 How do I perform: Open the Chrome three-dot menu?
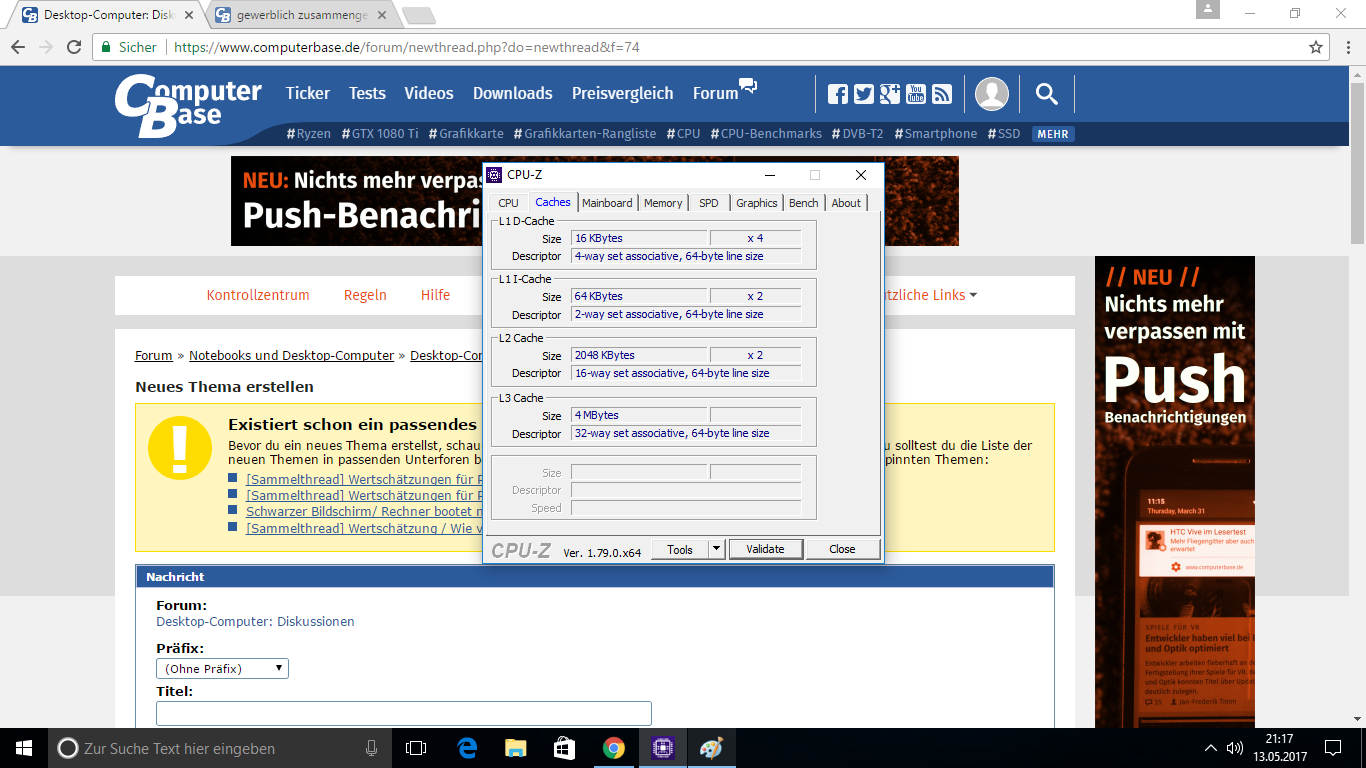tap(1347, 47)
